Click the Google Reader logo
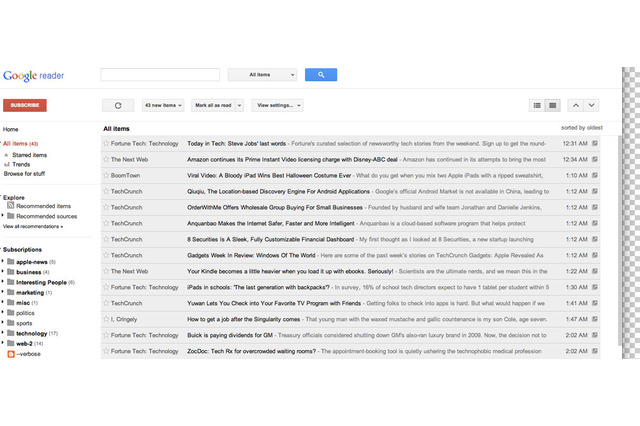The image size is (640, 426). [x=33, y=75]
